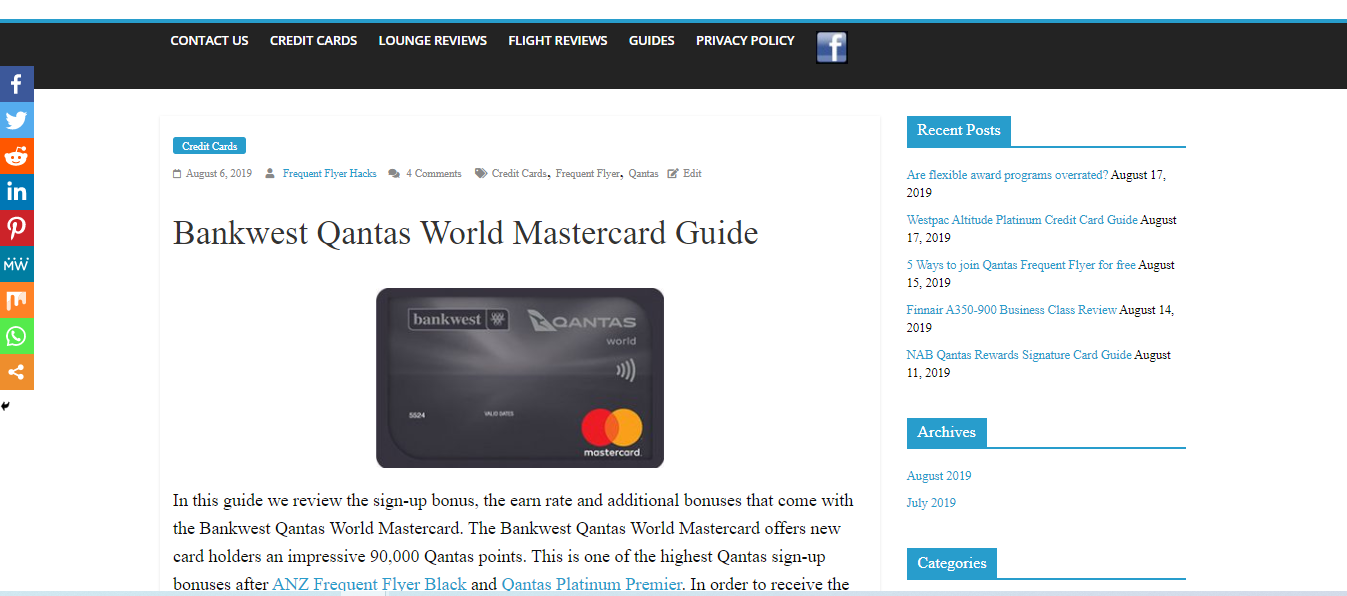
Task: Hide the social share sidebar arrow
Action: [x=5, y=406]
